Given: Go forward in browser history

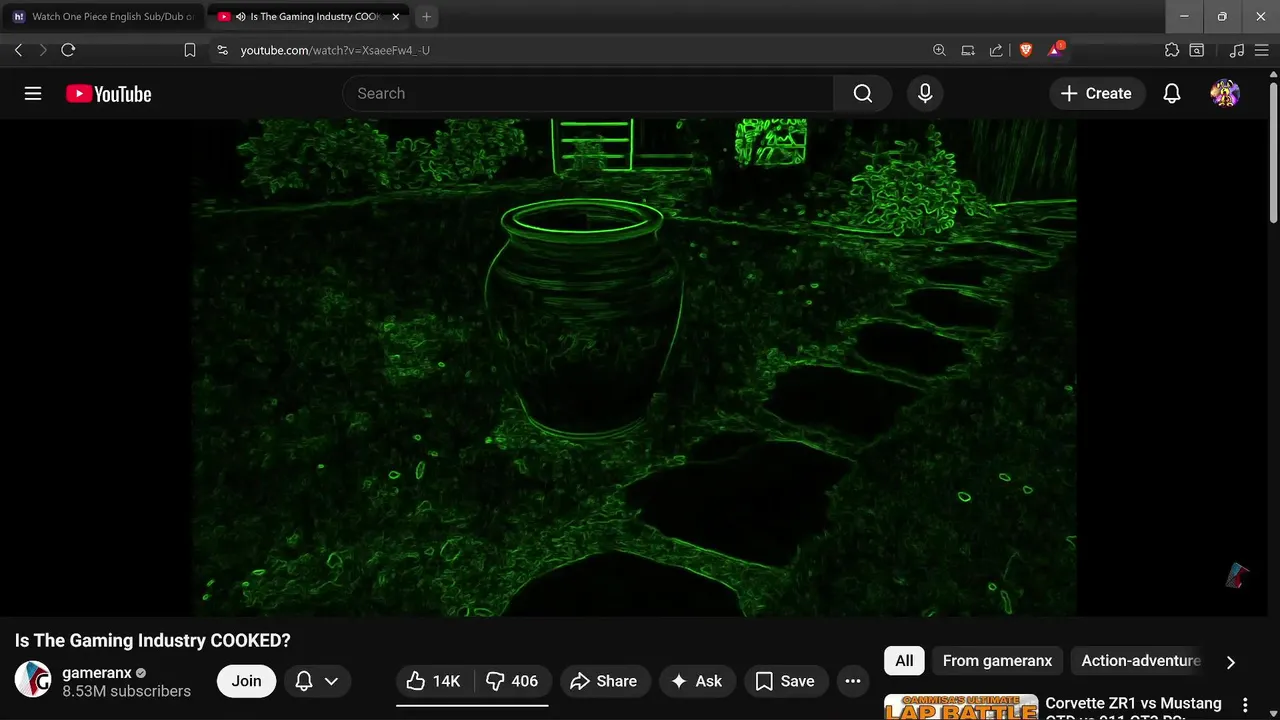Looking at the screenshot, I should pos(43,50).
